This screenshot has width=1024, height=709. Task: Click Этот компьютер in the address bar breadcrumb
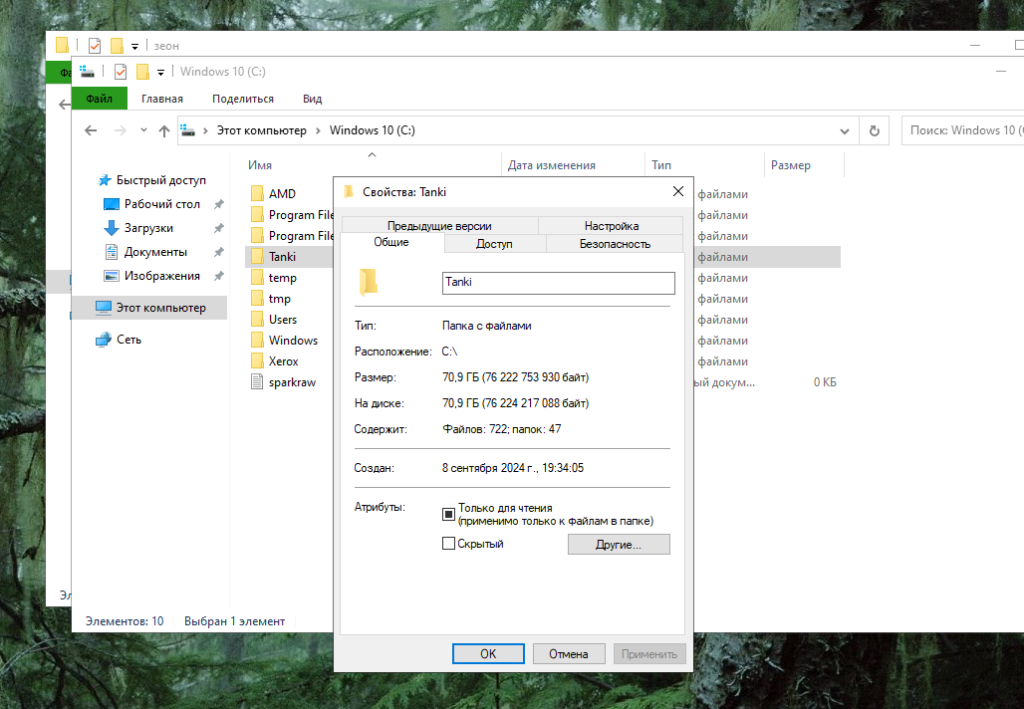pyautogui.click(x=261, y=131)
